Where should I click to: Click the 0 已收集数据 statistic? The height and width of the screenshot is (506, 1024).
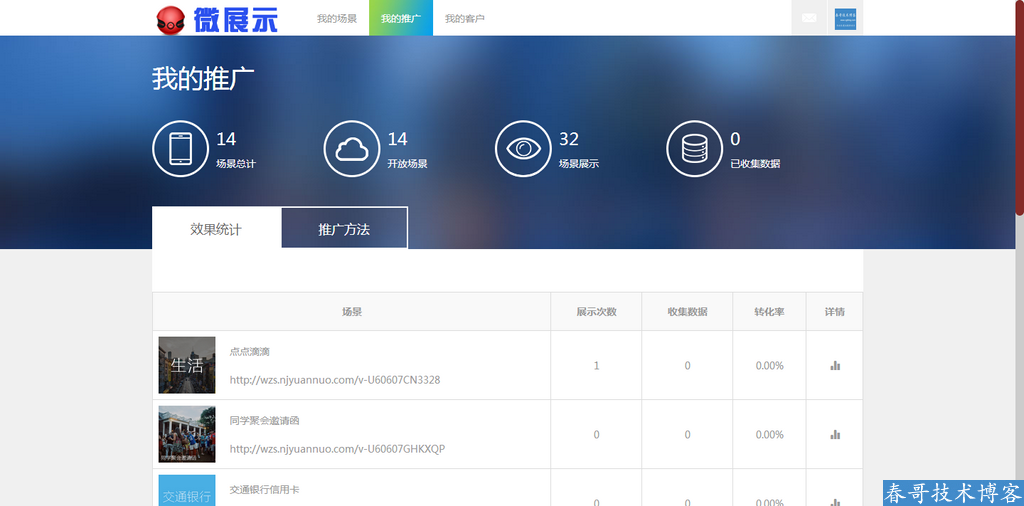tap(755, 150)
